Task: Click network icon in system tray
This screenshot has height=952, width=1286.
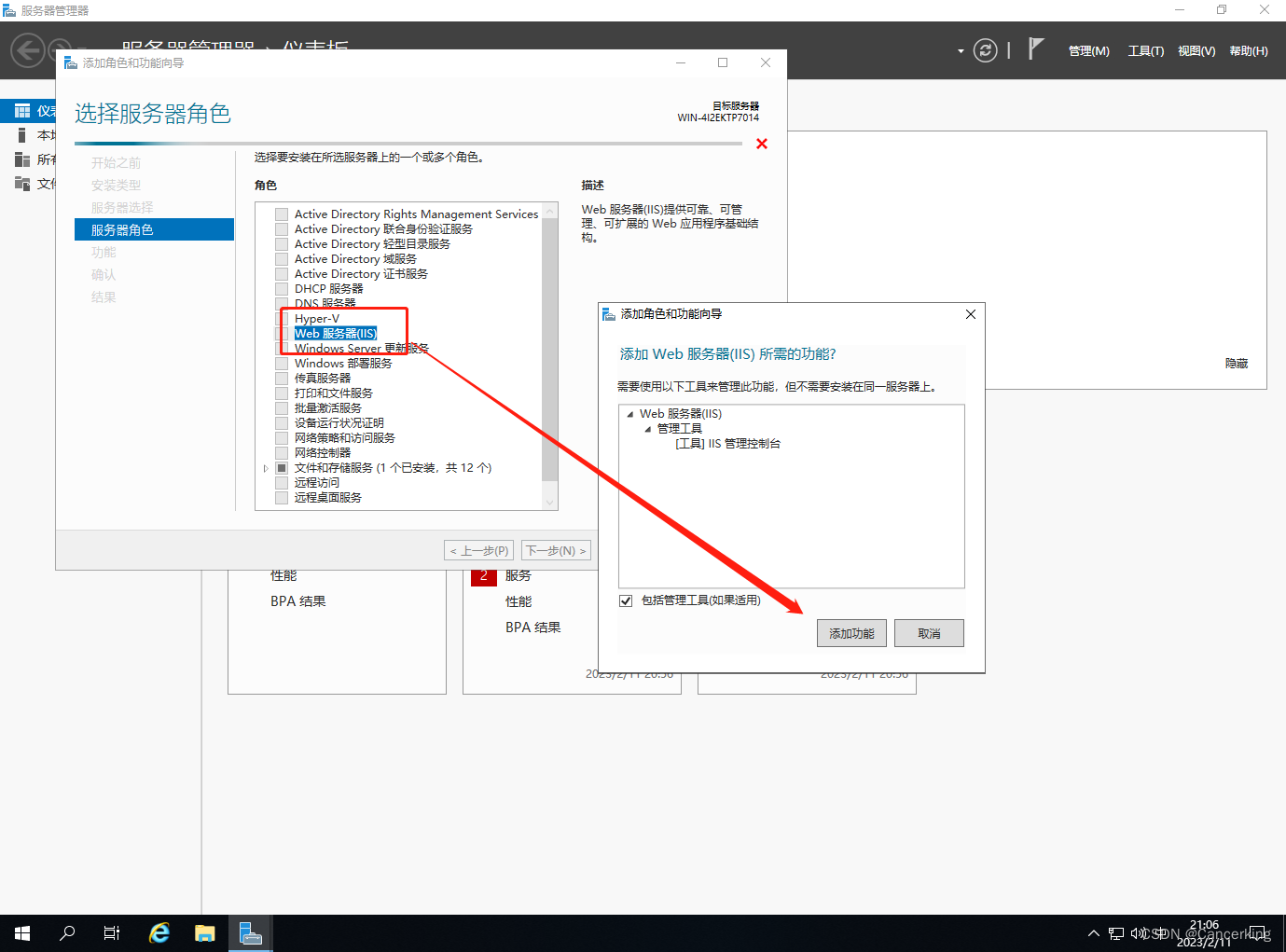Action: click(x=1116, y=933)
